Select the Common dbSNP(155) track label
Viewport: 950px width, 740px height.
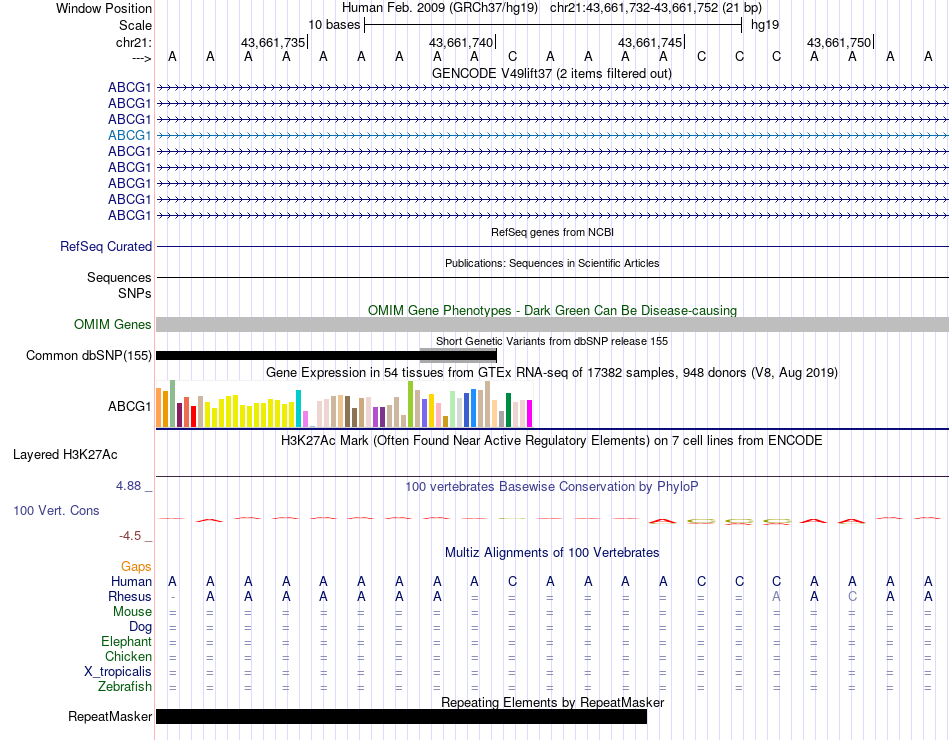pyautogui.click(x=88, y=355)
